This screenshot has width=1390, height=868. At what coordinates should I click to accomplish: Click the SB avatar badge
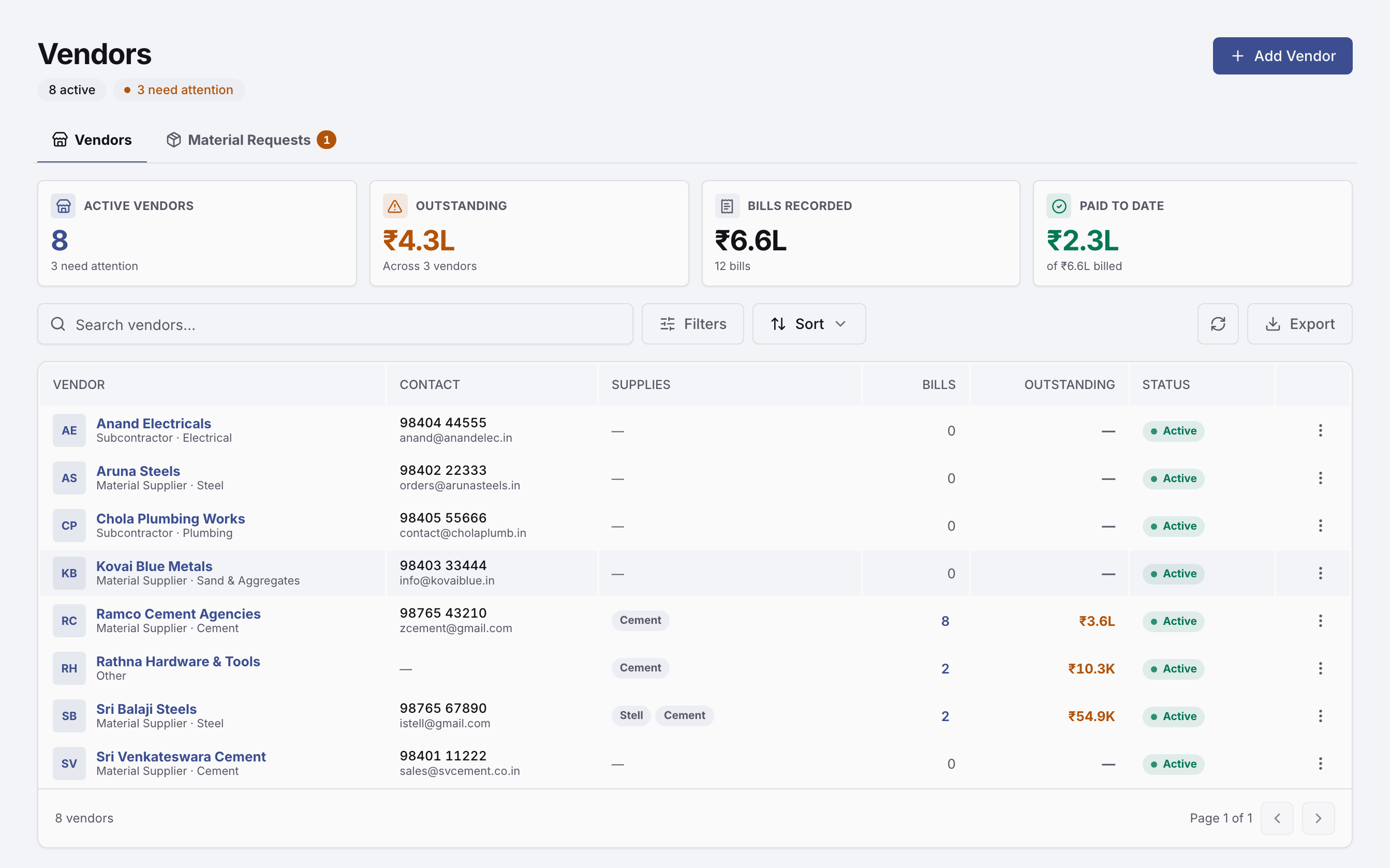(x=69, y=716)
